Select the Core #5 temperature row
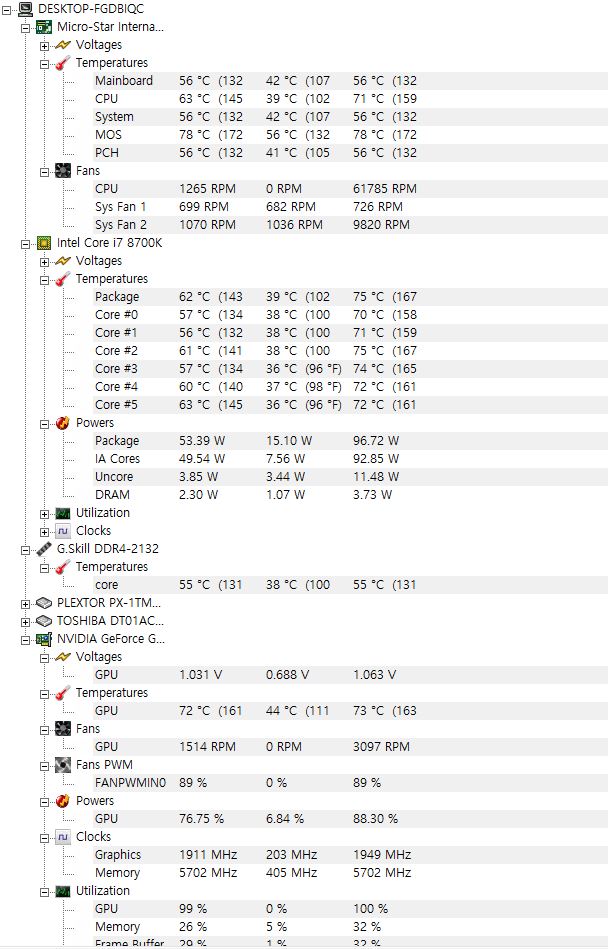608x949 pixels. tap(116, 405)
